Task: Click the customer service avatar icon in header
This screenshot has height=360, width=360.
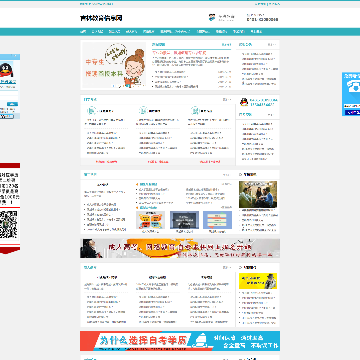Action: click(x=212, y=18)
